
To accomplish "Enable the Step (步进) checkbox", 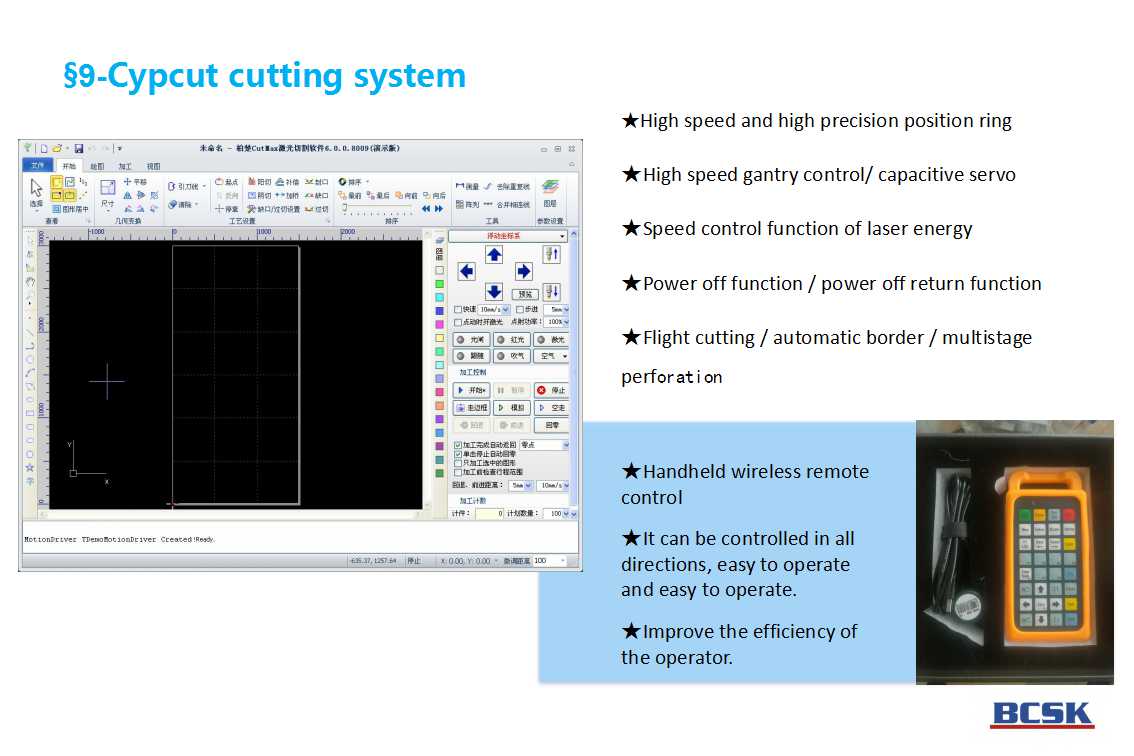I will point(520,310).
